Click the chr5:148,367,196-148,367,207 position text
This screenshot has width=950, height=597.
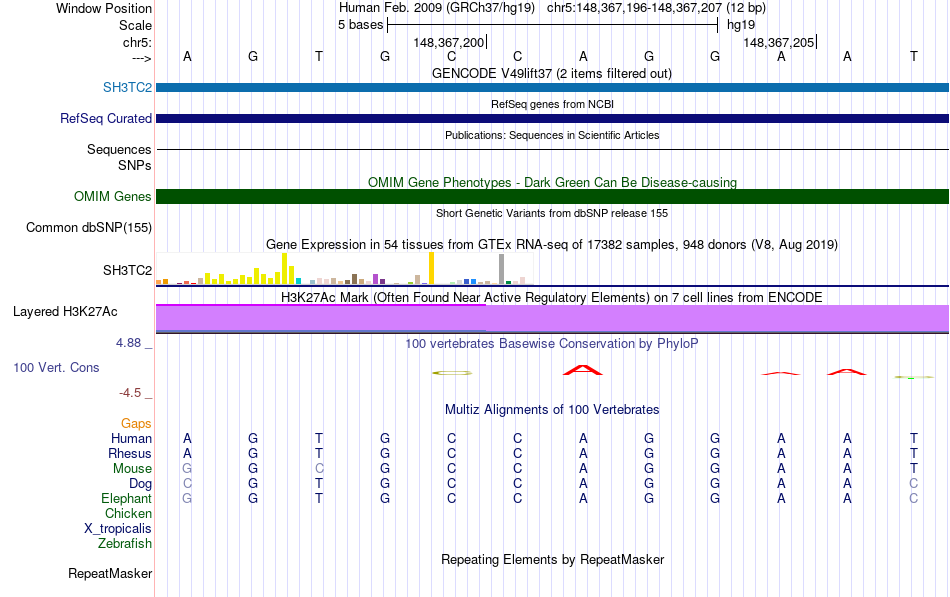tap(634, 8)
